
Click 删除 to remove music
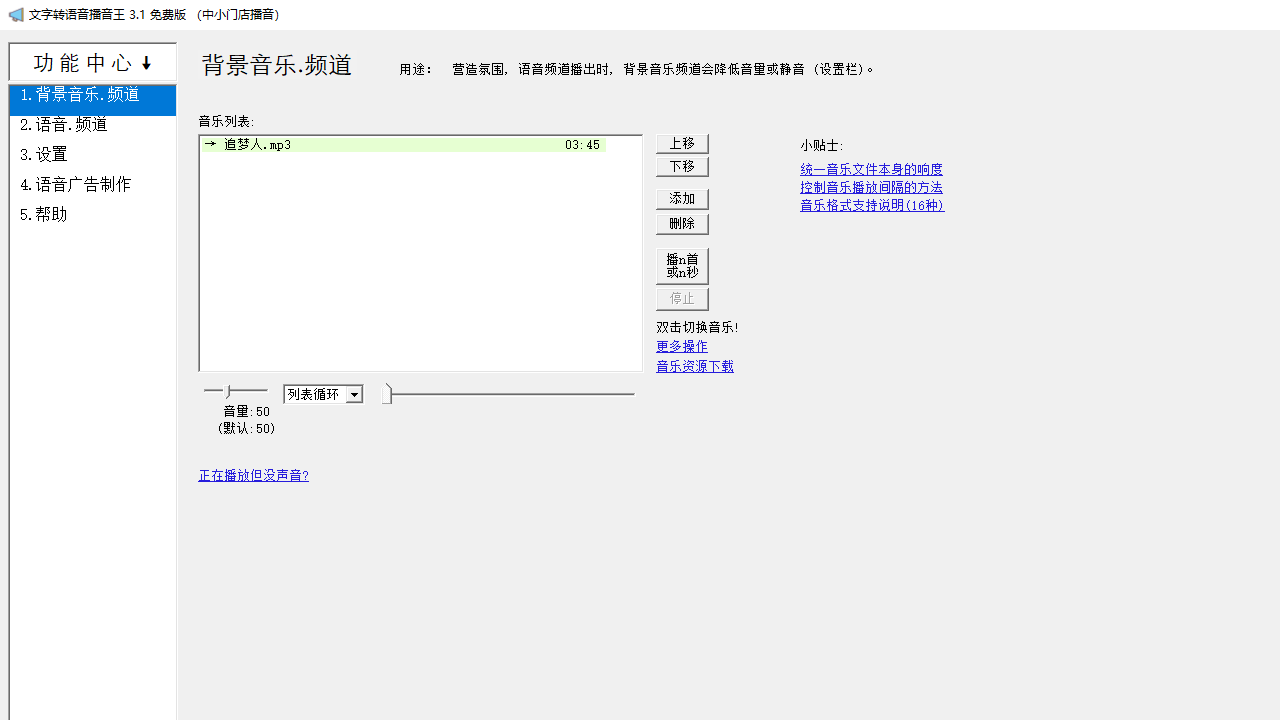pyautogui.click(x=682, y=224)
